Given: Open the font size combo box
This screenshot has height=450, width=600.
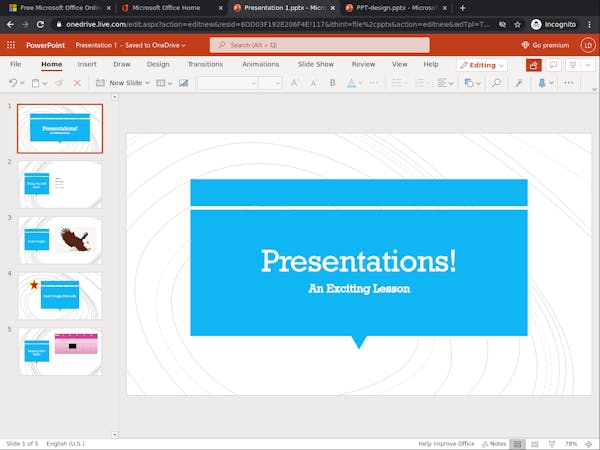Looking at the screenshot, I should point(270,83).
